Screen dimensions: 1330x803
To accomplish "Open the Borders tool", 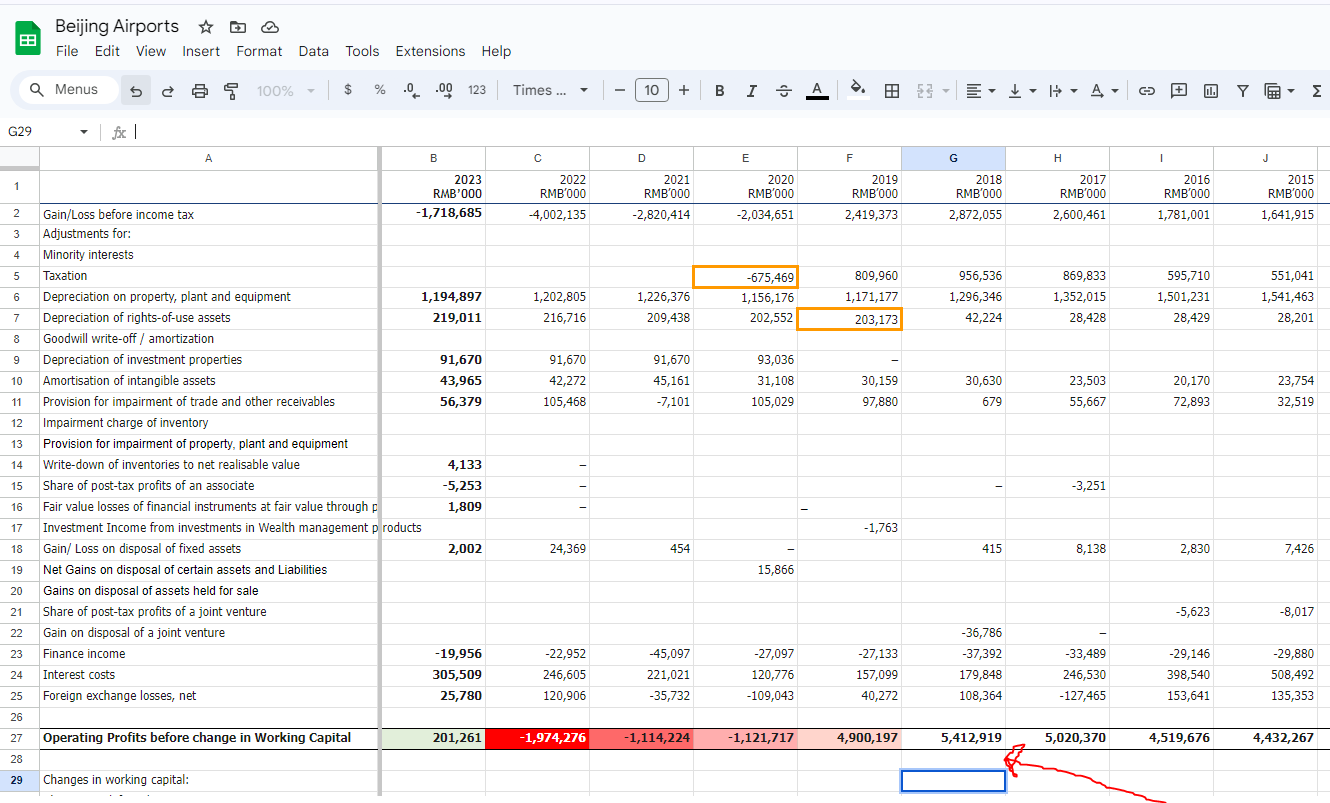I will [x=892, y=90].
